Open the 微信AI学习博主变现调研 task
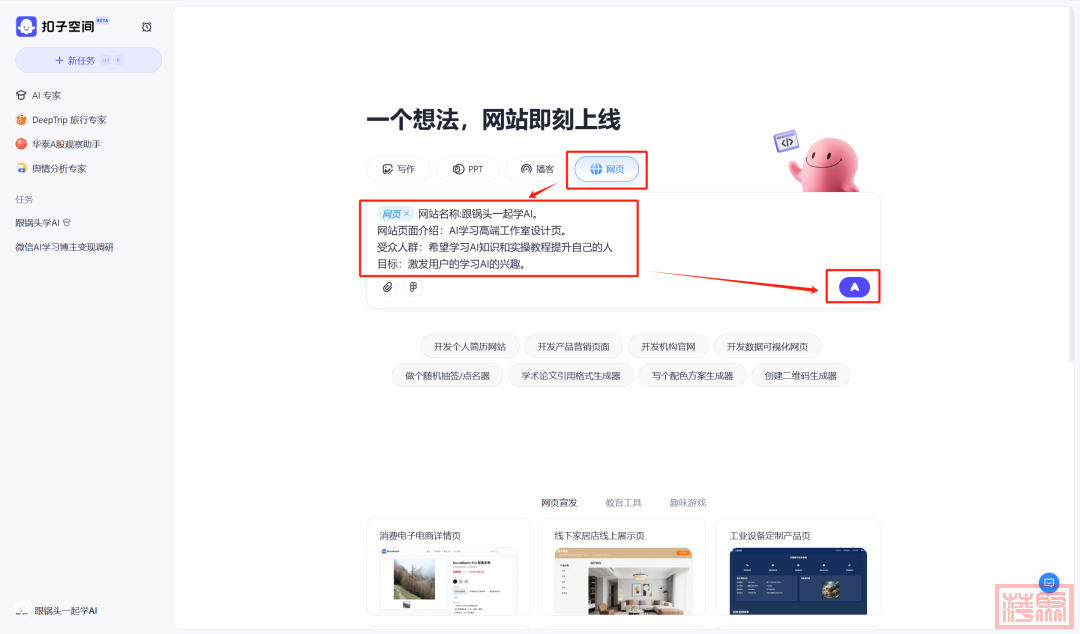Screen dimensions: 1080x634 [x=64, y=247]
